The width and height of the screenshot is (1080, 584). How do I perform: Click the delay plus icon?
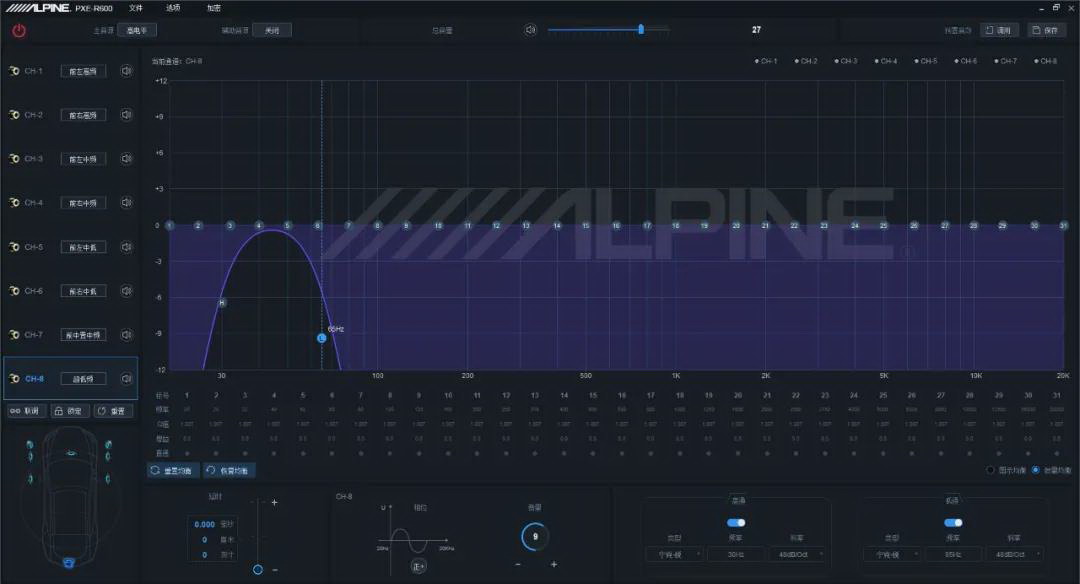click(274, 503)
